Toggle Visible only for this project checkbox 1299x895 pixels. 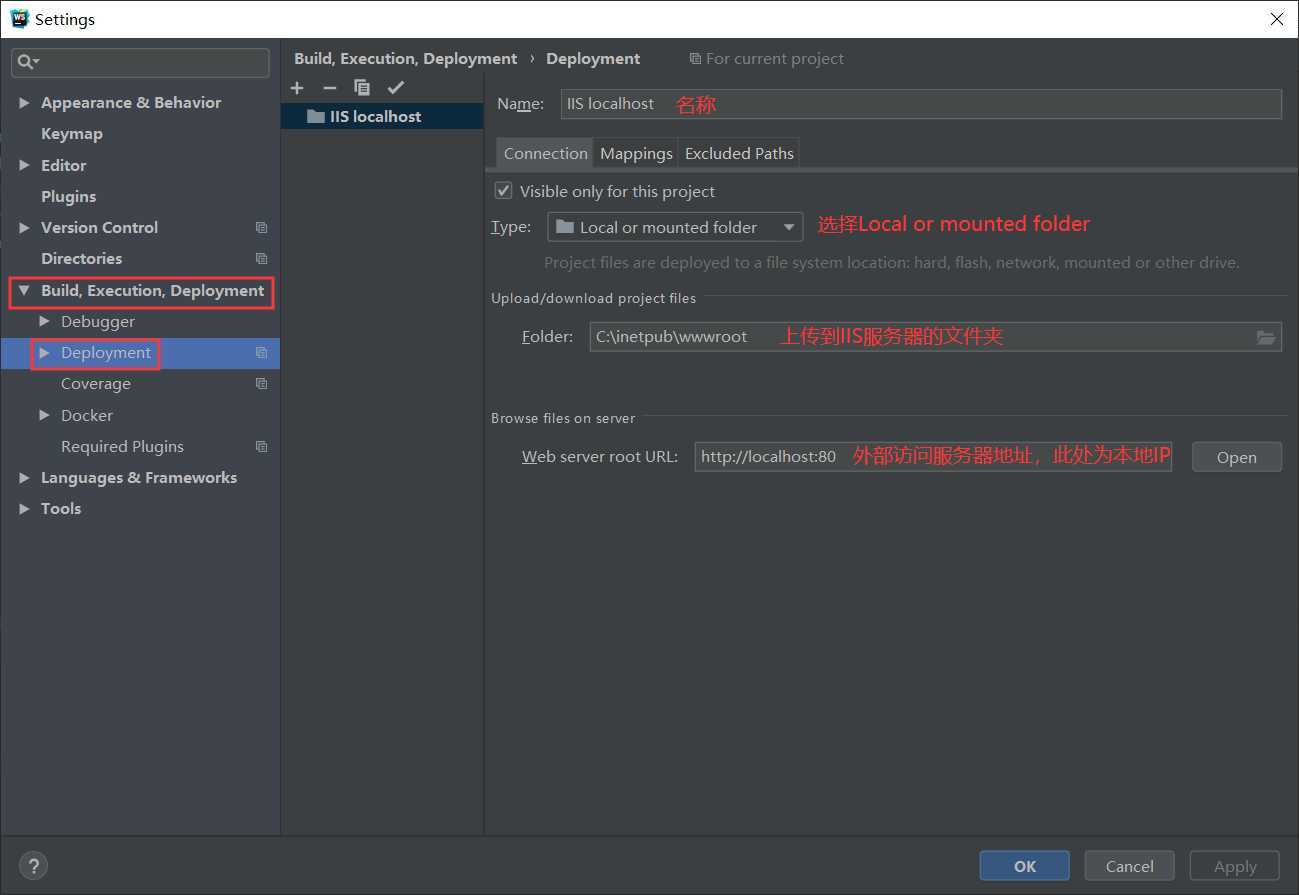coord(504,190)
